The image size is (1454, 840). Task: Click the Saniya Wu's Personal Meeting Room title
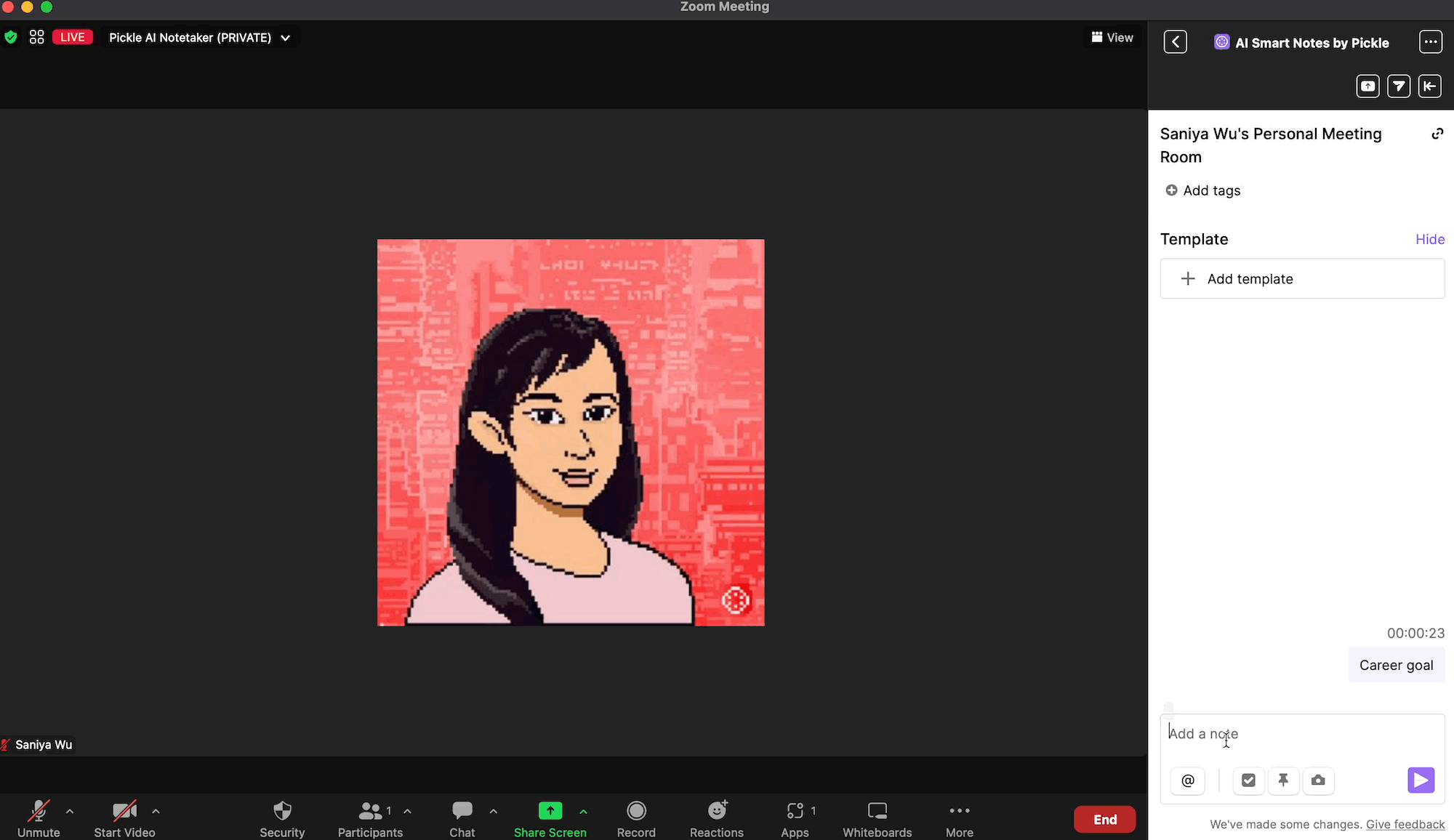pos(1271,145)
